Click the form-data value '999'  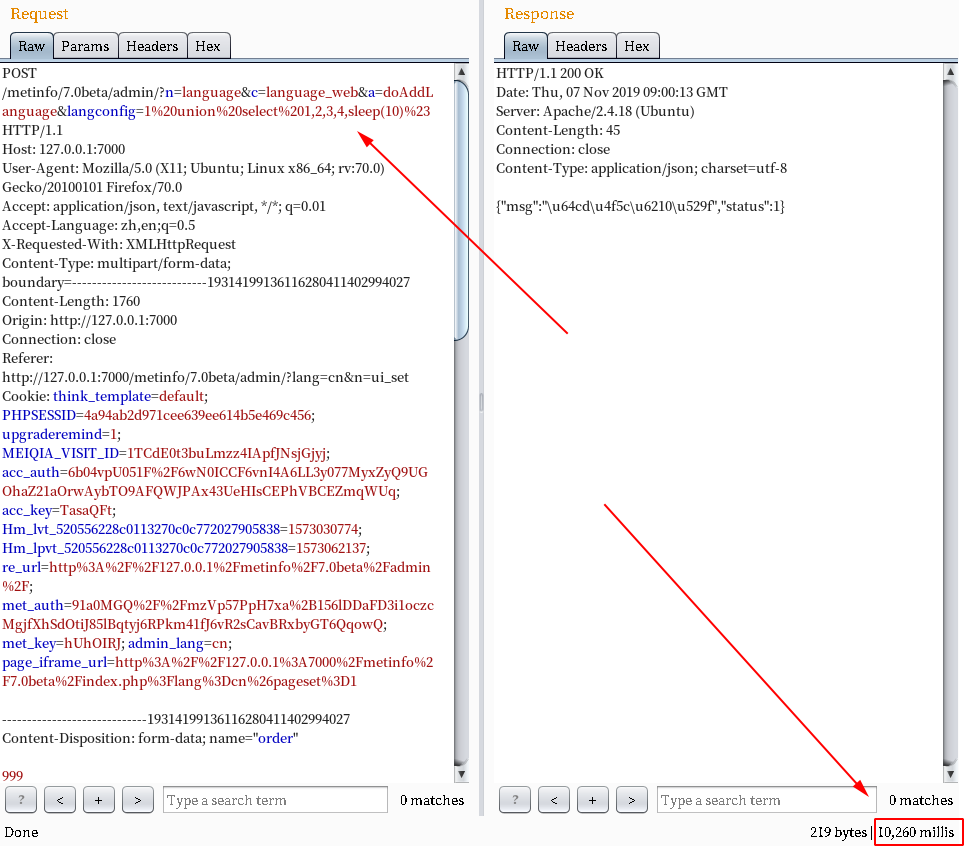[x=12, y=776]
